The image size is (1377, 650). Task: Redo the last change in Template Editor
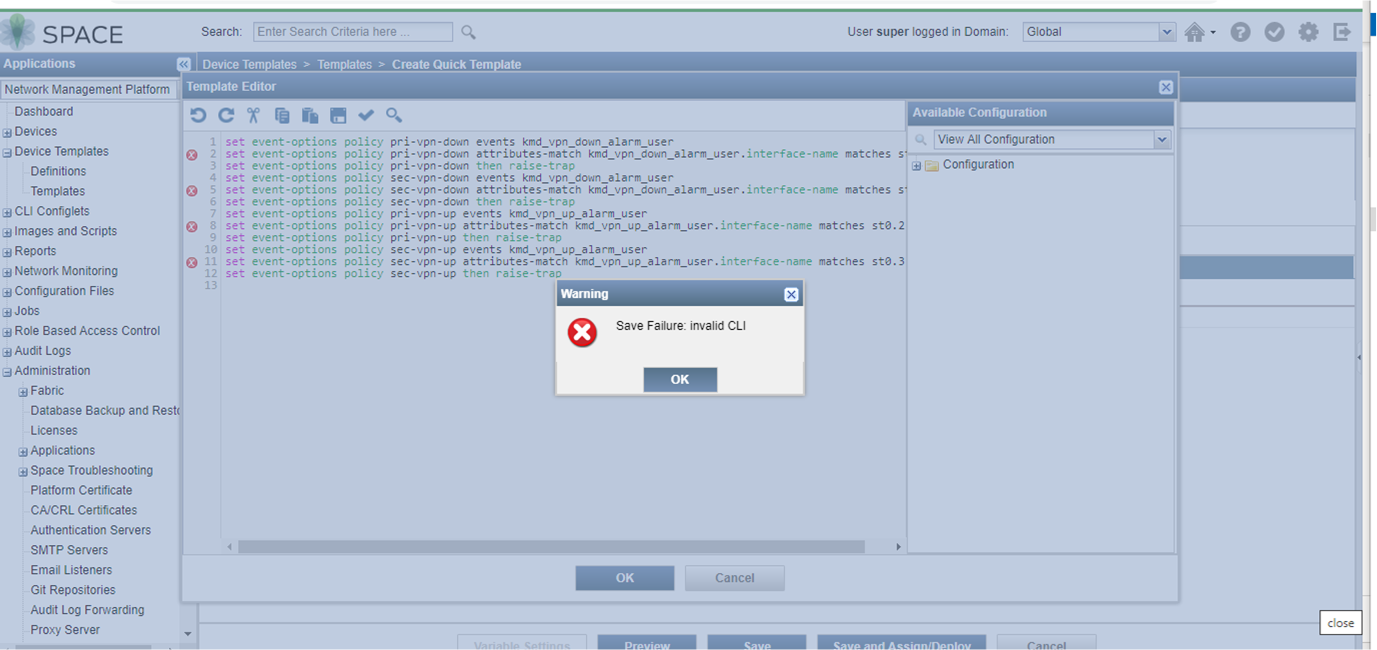[x=226, y=115]
